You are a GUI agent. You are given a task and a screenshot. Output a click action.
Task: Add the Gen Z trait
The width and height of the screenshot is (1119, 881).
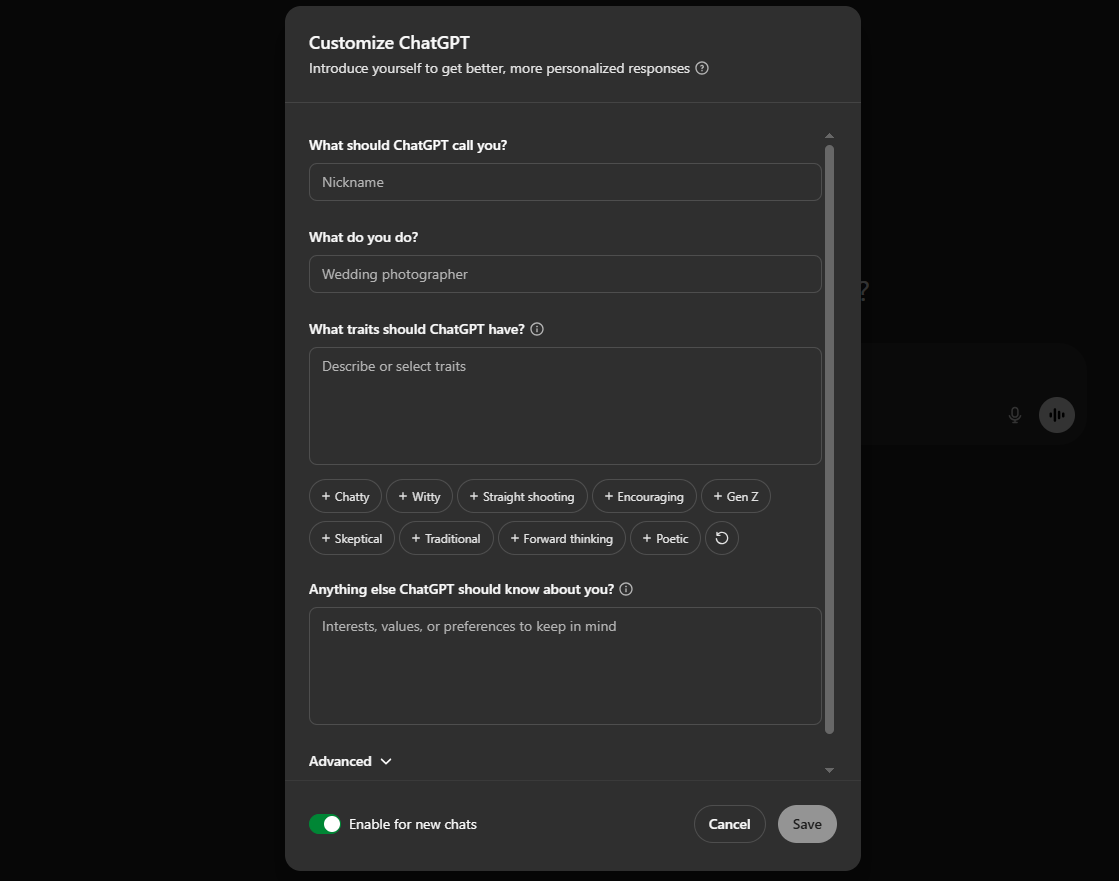click(736, 496)
